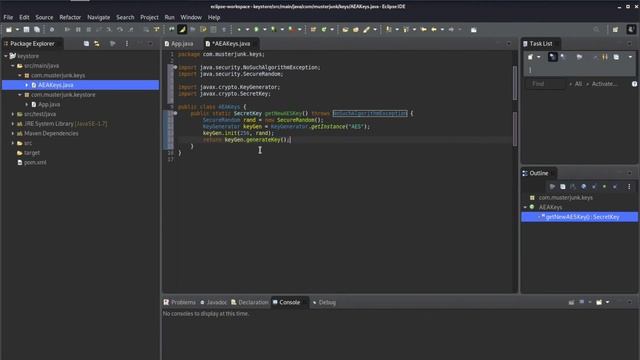Click the Task List tab
640x360 pixels.
(x=541, y=43)
